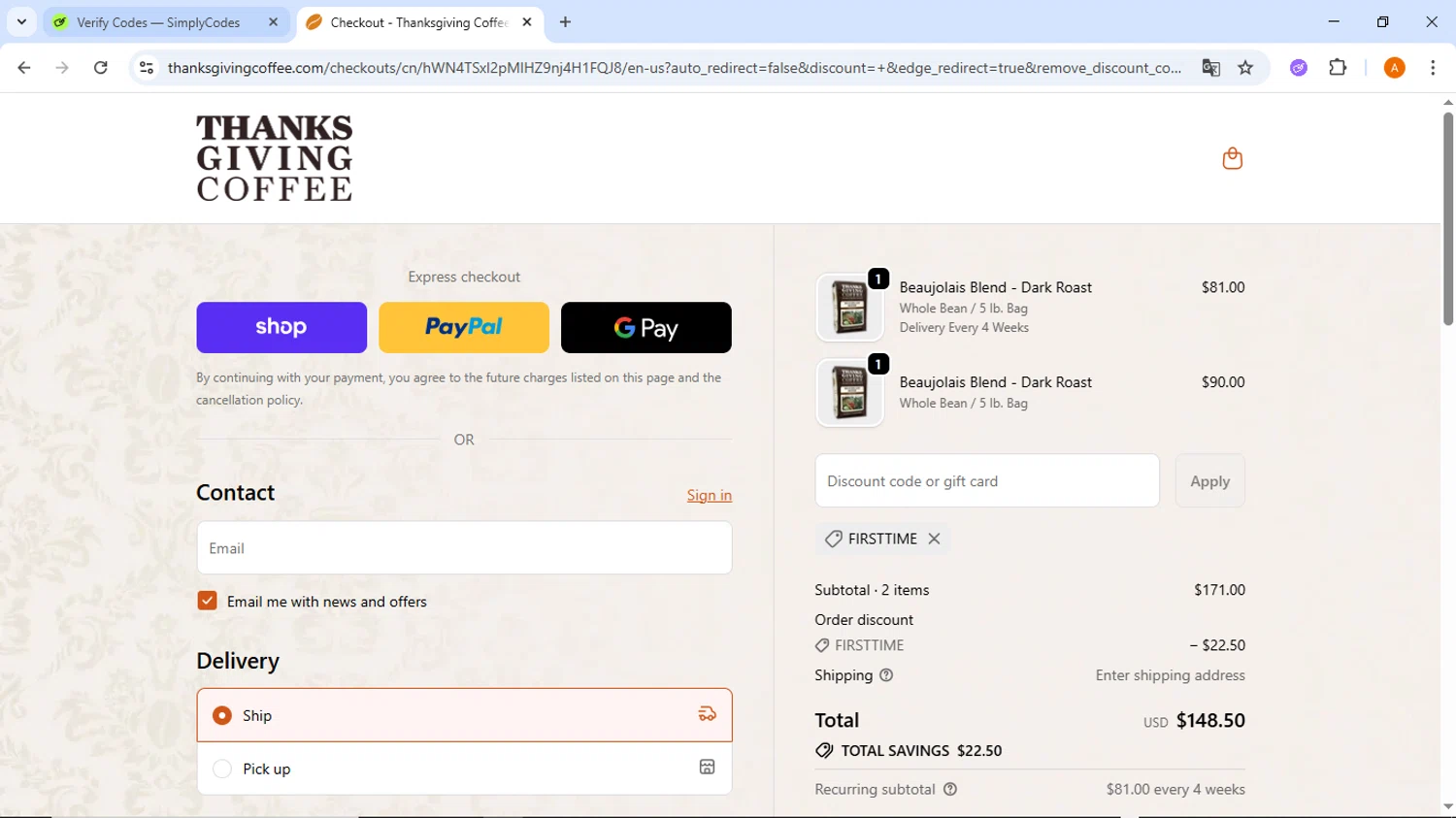Open the shopping bag cart icon
Image resolution: width=1456 pixels, height=818 pixels.
[x=1232, y=158]
